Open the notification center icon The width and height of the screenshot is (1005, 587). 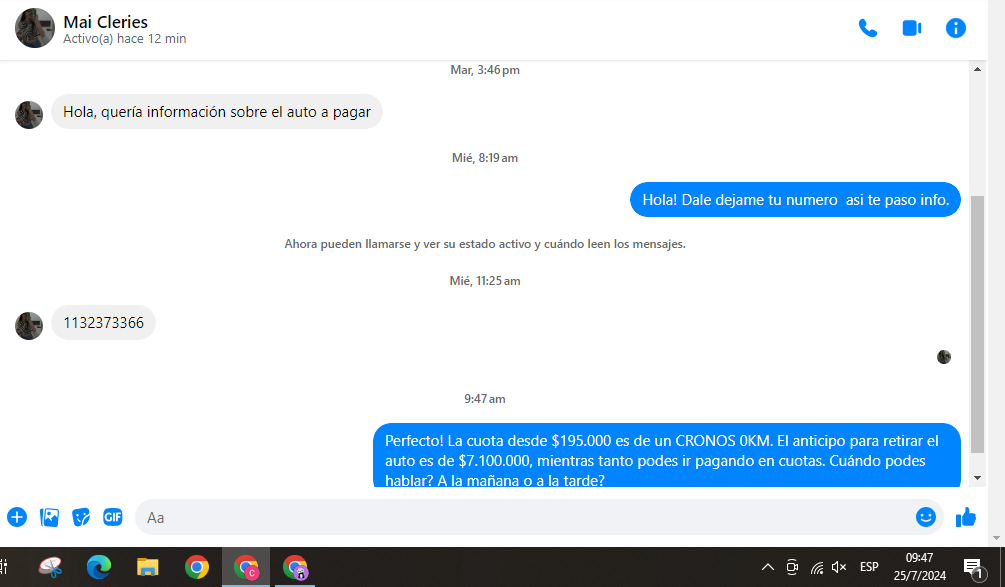point(975,568)
